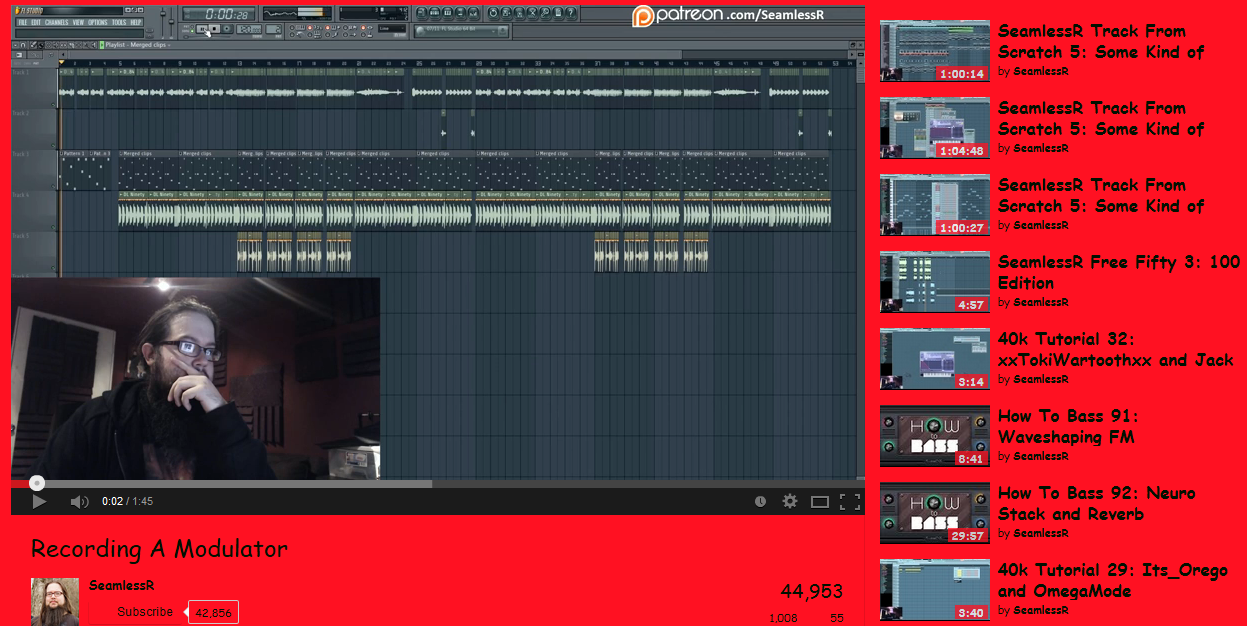1247x626 pixels.
Task: Open the FL Studio HELP menu
Action: pos(136,22)
